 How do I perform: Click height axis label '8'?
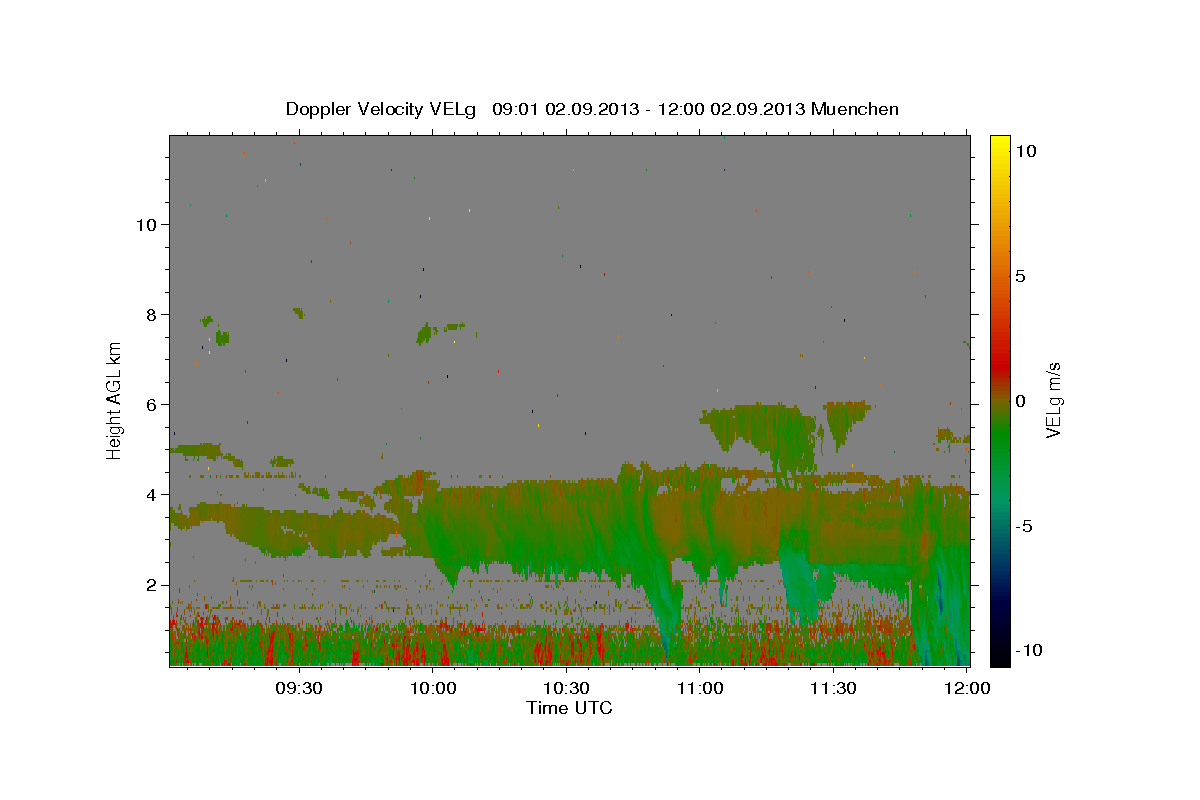(x=153, y=315)
